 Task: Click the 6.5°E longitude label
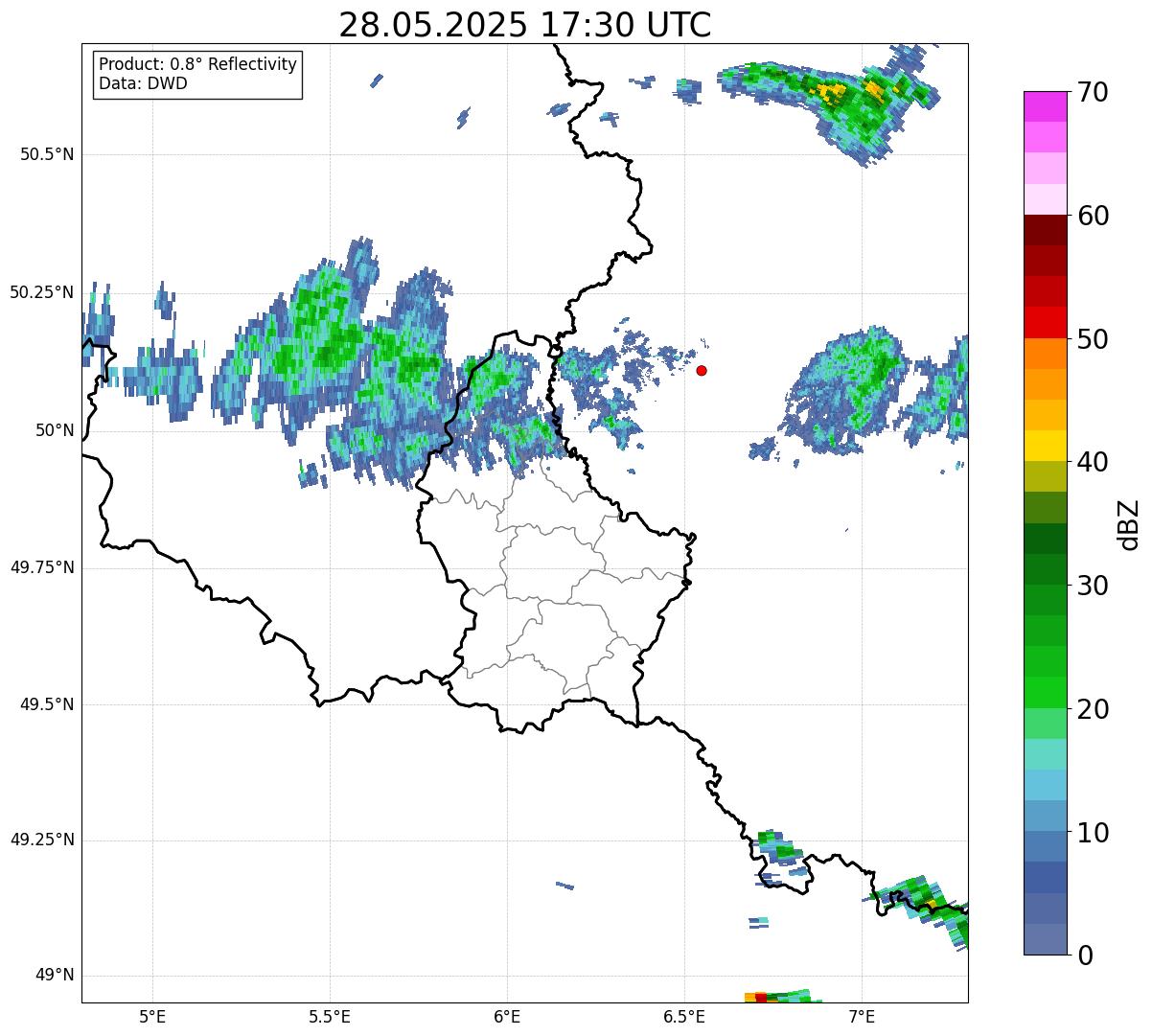(684, 1017)
